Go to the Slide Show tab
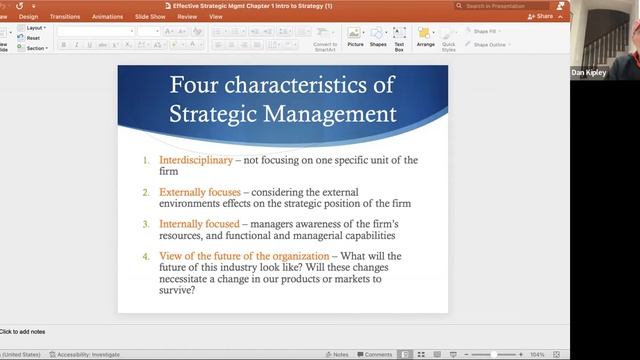Viewport: 640px width, 360px height. point(150,17)
